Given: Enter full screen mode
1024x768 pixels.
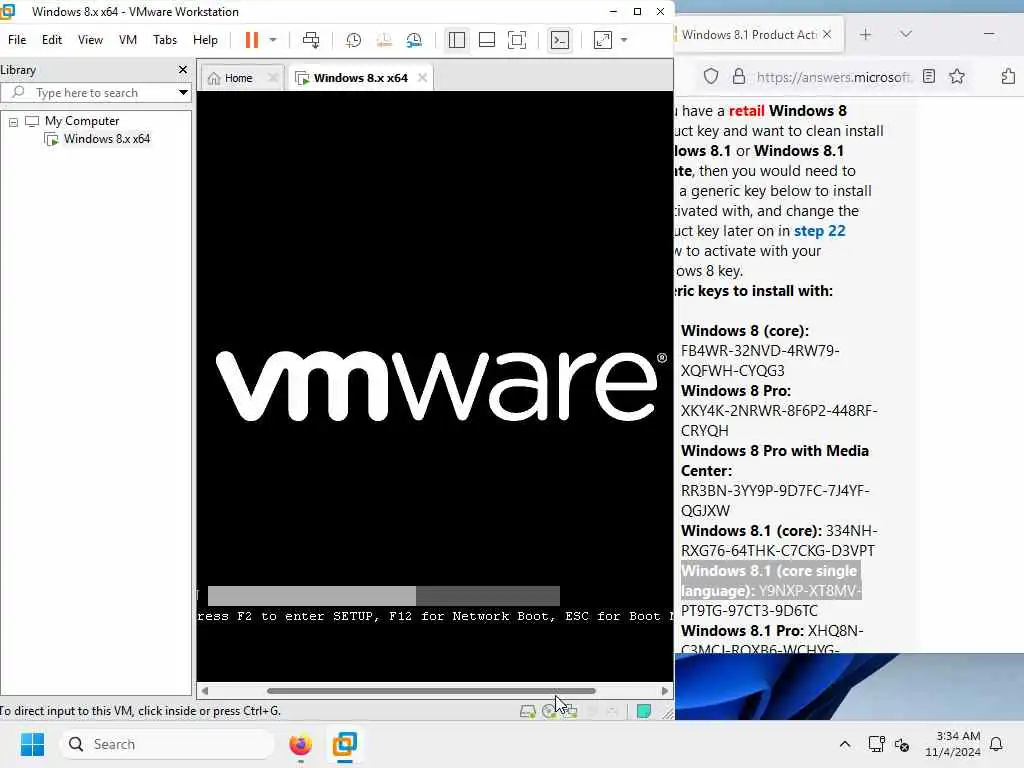Looking at the screenshot, I should pos(517,40).
